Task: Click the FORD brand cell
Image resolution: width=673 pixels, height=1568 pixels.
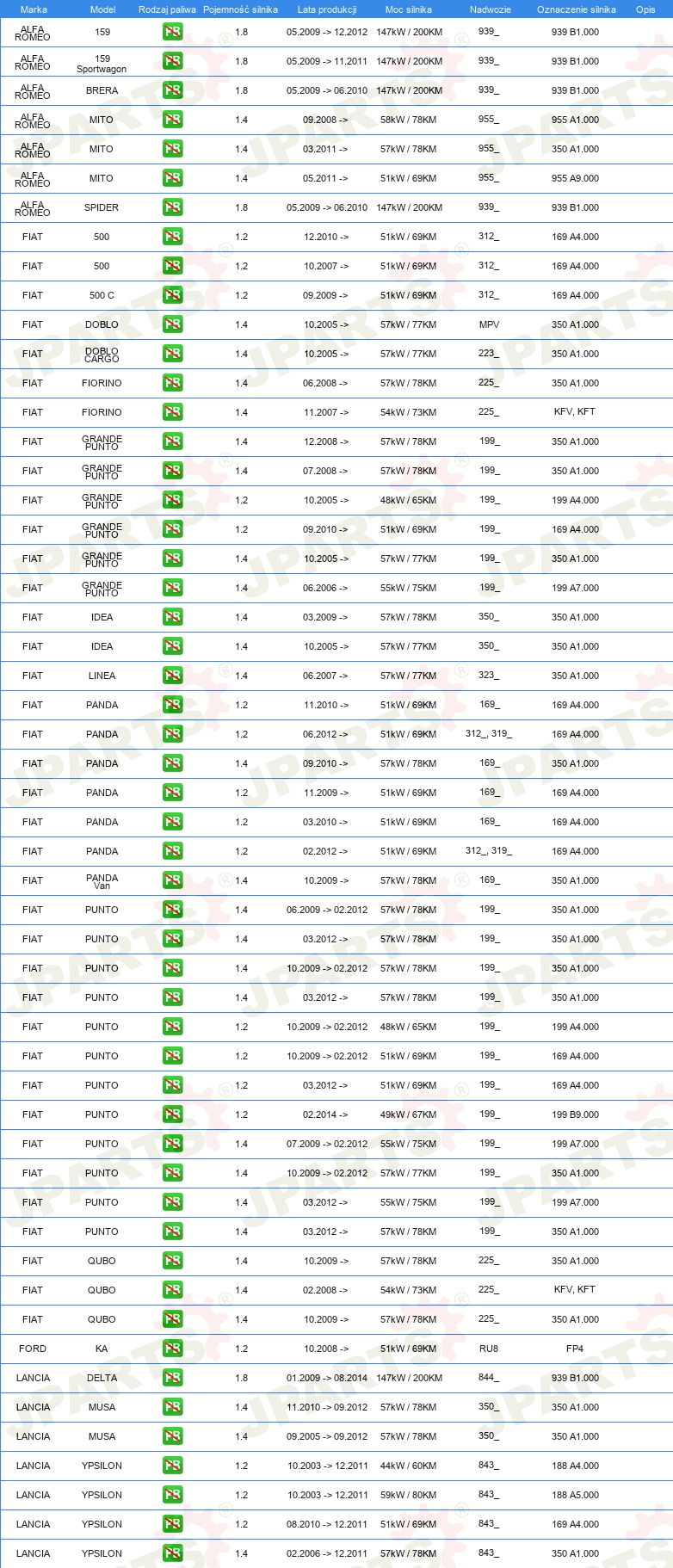Action: [x=33, y=1349]
